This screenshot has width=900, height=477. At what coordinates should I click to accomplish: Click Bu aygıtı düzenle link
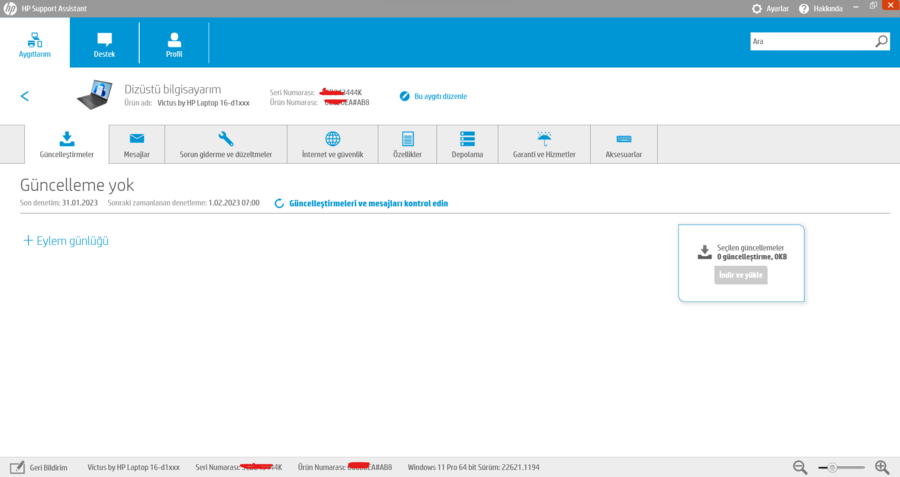pyautogui.click(x=433, y=96)
